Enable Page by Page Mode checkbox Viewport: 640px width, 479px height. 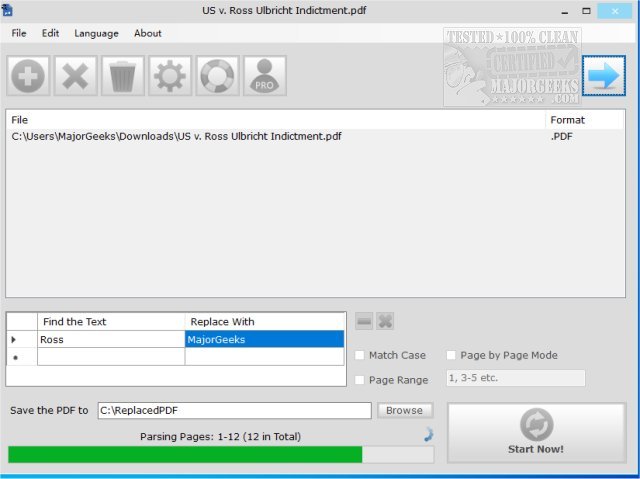coord(451,355)
